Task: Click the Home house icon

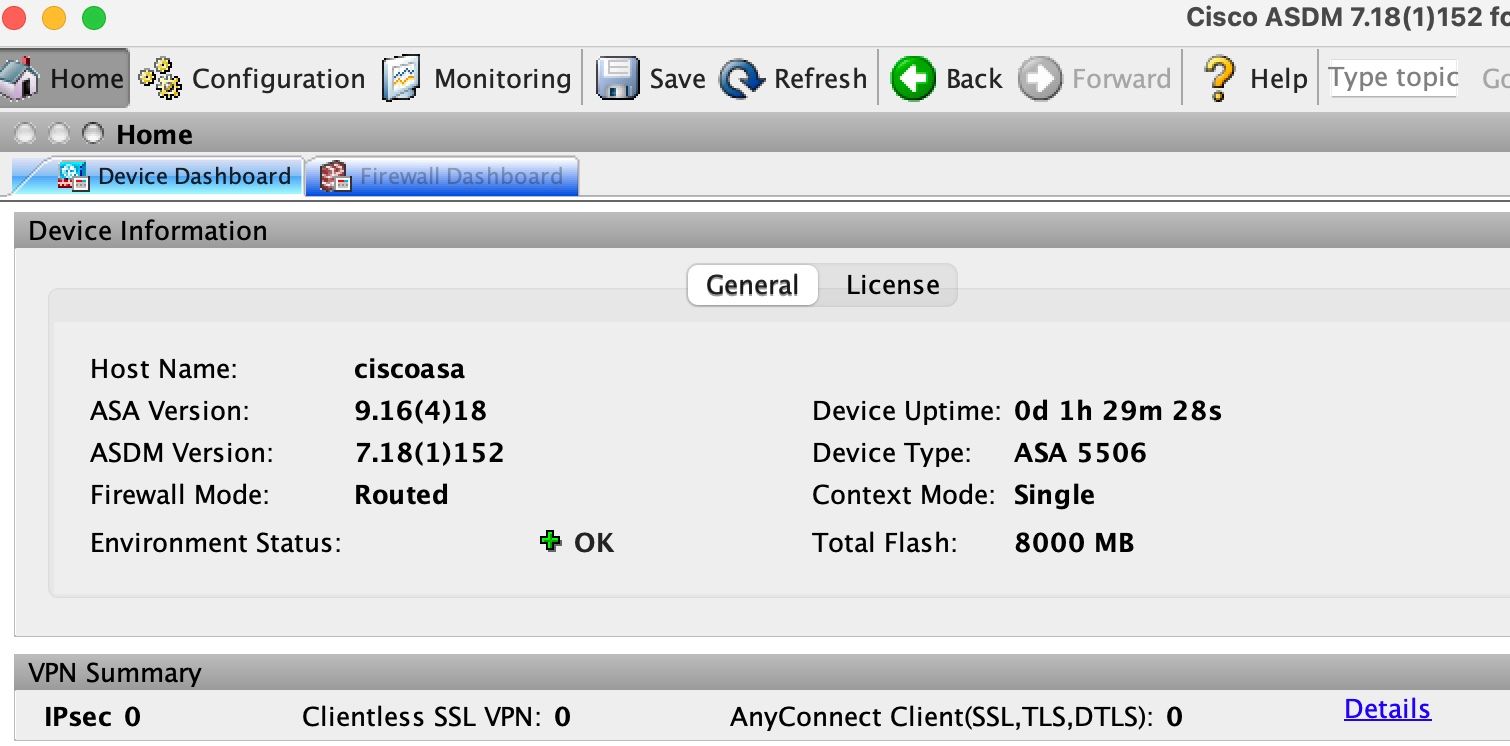Action: pyautogui.click(x=20, y=78)
